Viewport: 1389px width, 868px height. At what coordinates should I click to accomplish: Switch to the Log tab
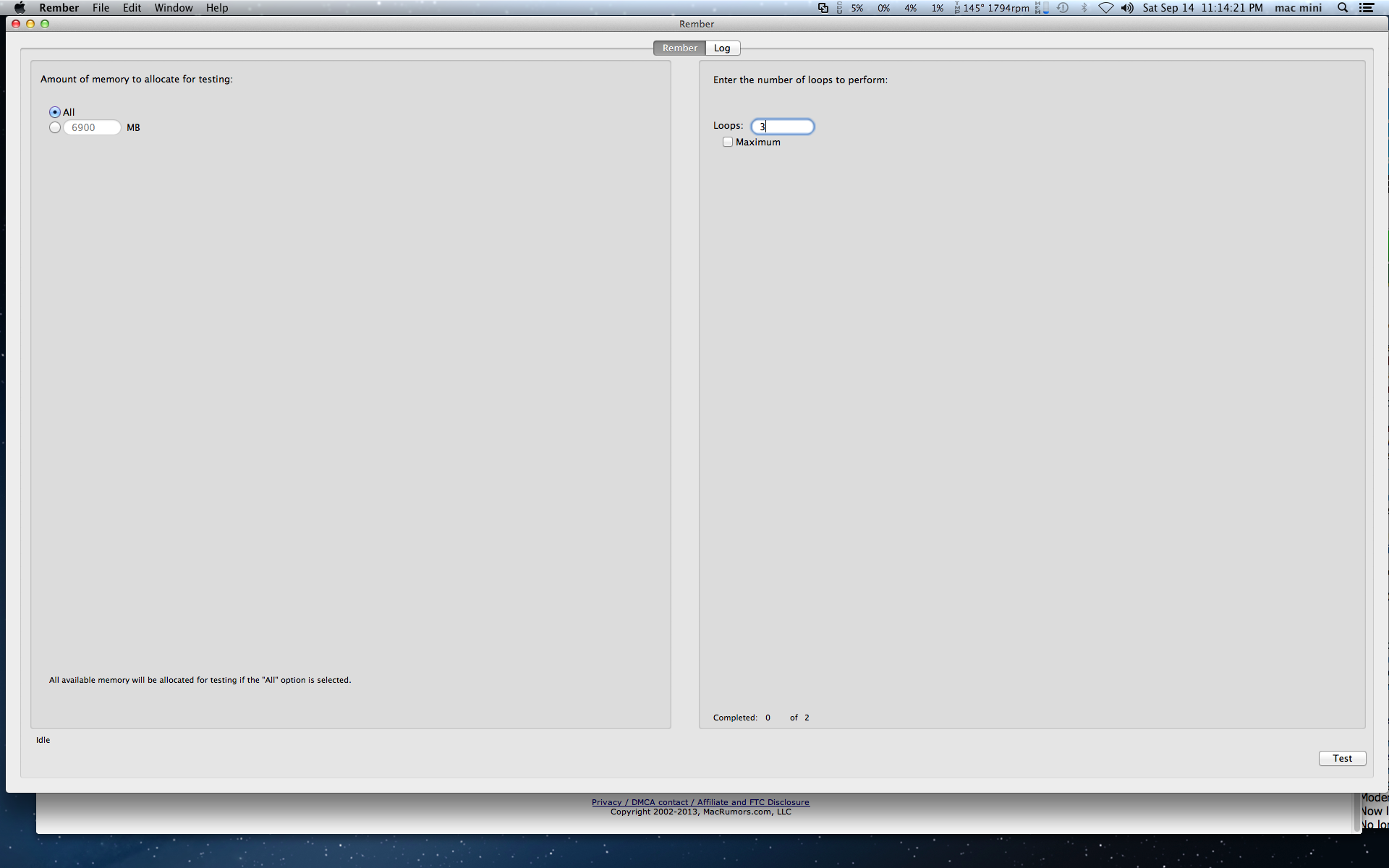point(722,48)
